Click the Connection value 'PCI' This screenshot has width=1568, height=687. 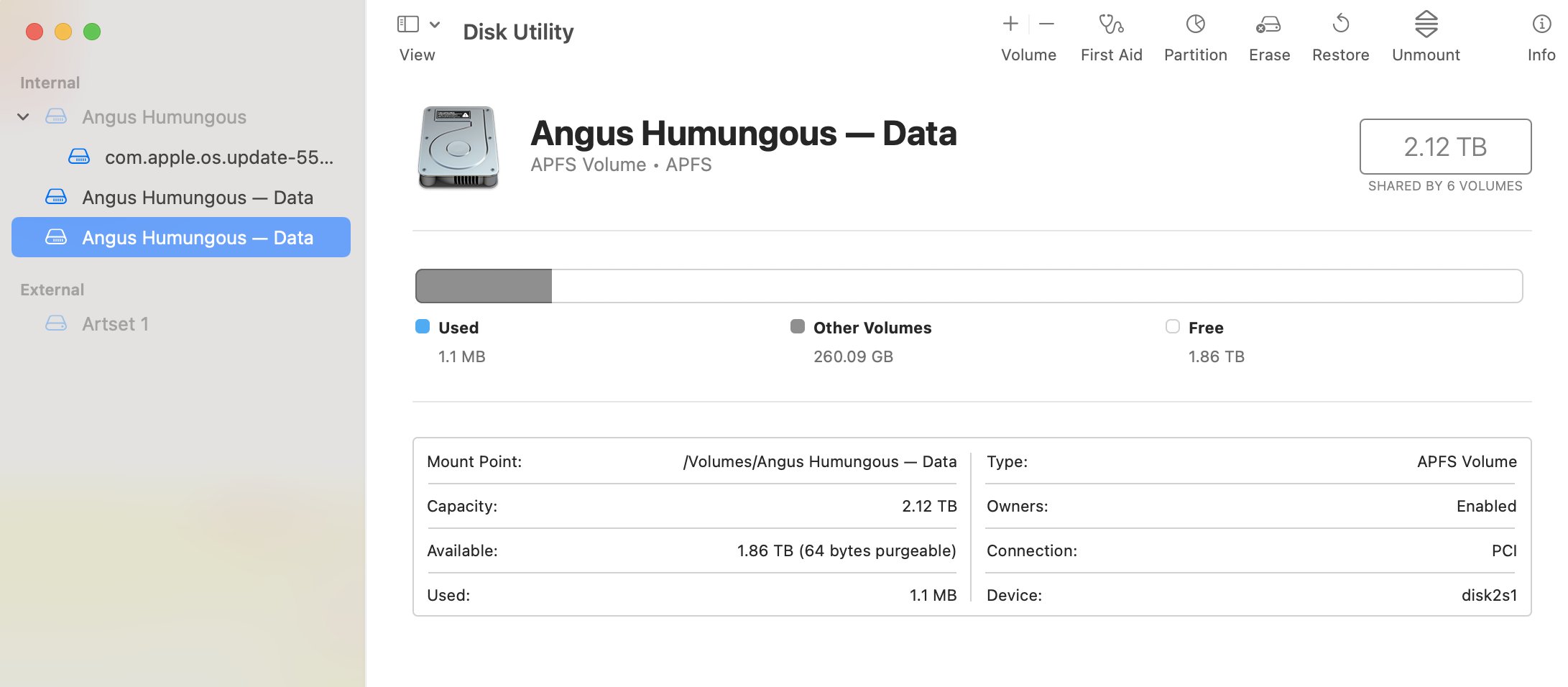coord(1504,550)
